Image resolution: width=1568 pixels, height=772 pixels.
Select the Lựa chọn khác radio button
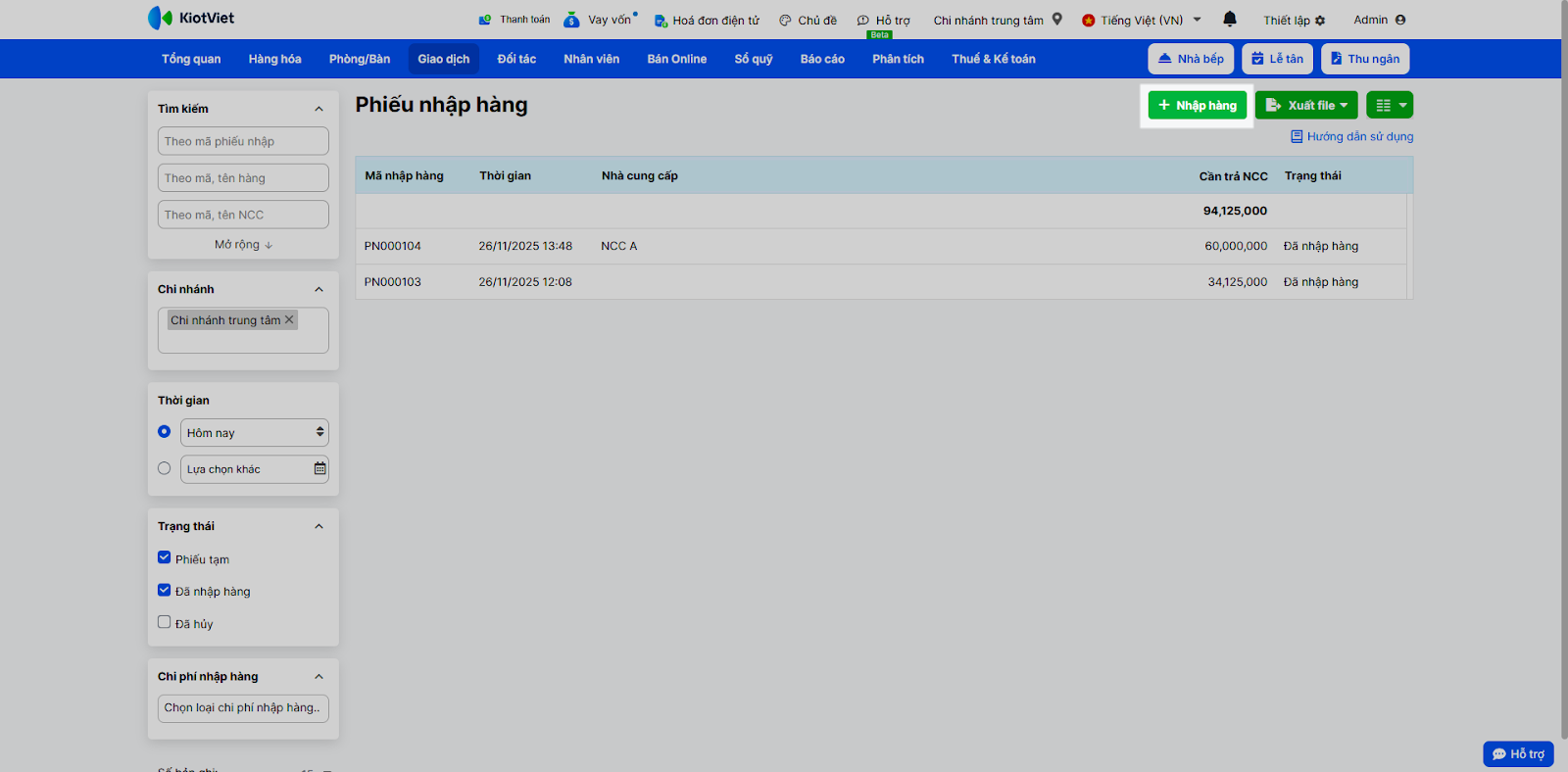(x=164, y=468)
